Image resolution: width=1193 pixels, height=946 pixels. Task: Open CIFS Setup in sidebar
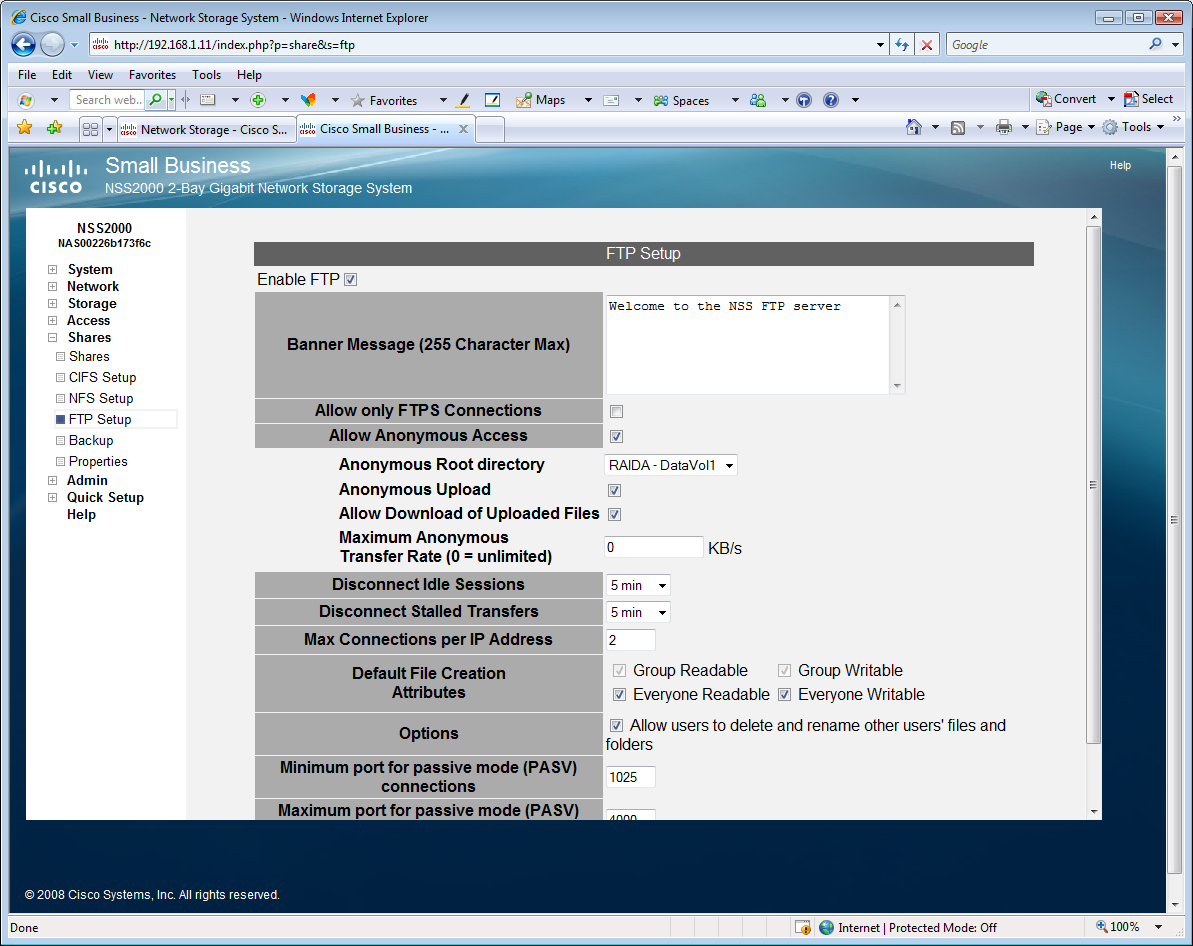[102, 377]
